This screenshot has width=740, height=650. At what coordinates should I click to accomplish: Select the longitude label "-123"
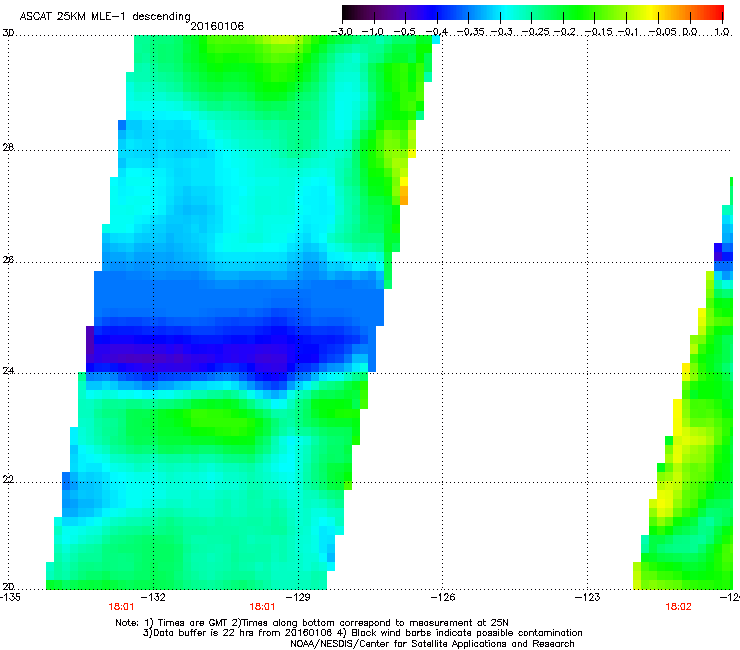pos(589,597)
